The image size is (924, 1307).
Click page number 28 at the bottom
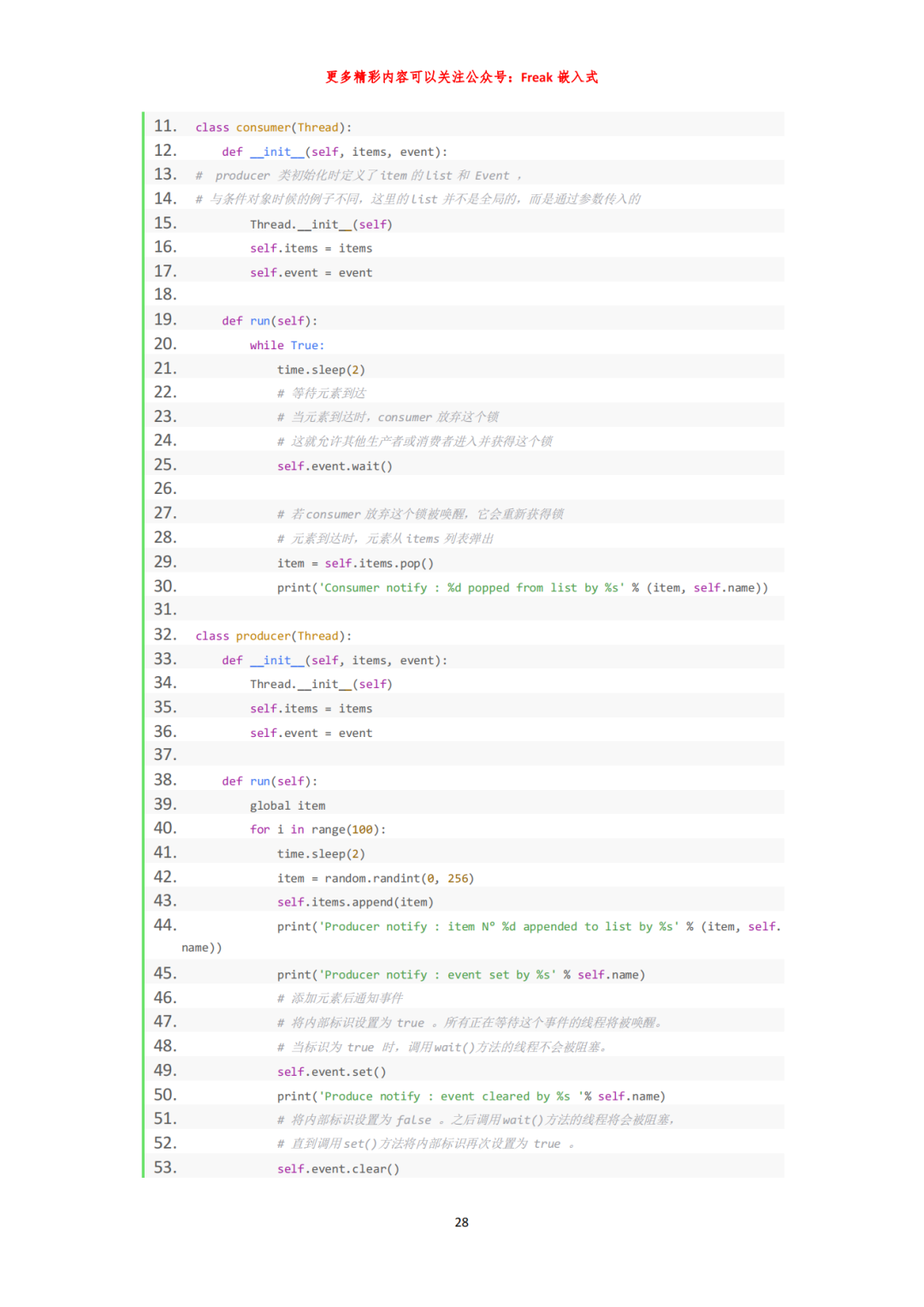[x=461, y=1222]
